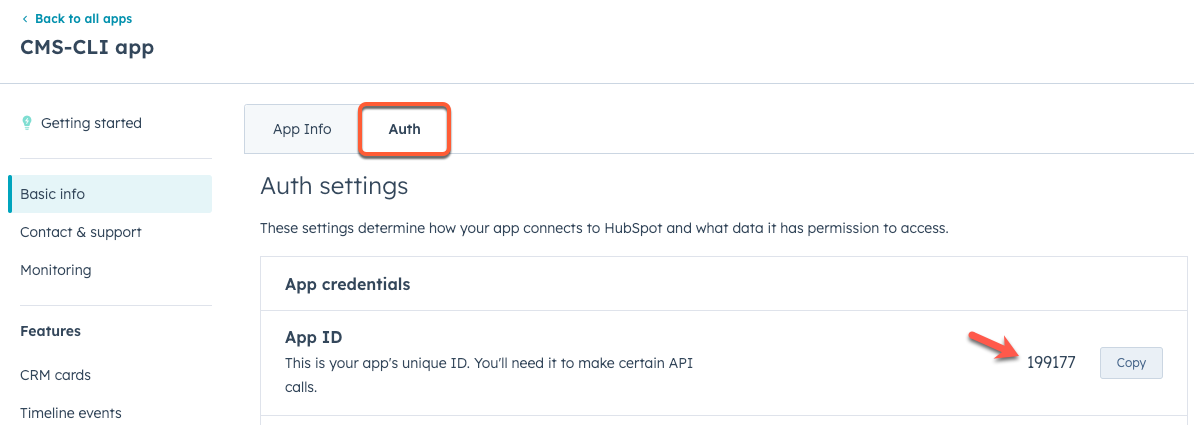
Task: Open Getting started section
Action: 91,123
